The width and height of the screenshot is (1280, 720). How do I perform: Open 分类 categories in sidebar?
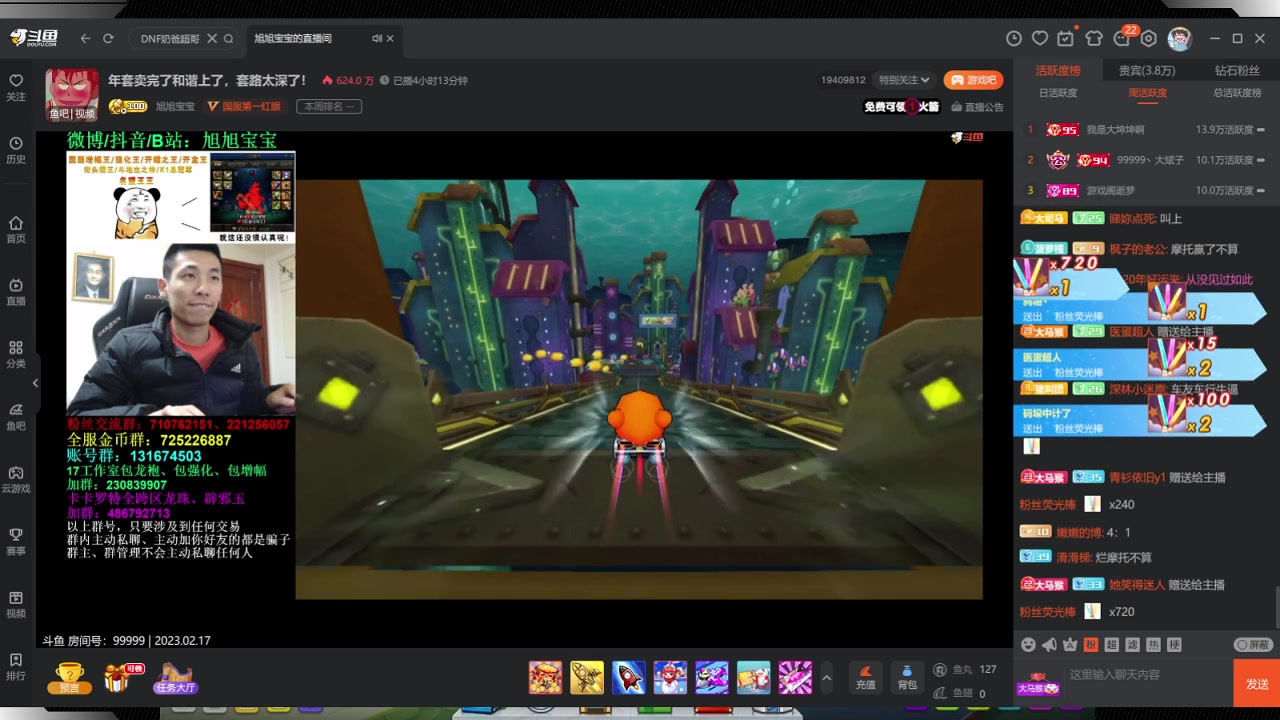point(16,354)
